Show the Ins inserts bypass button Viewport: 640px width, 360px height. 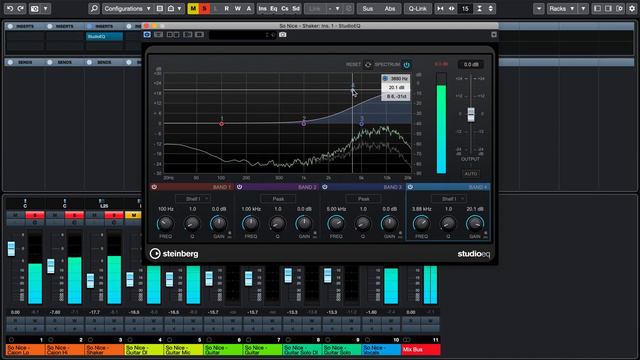pos(262,8)
